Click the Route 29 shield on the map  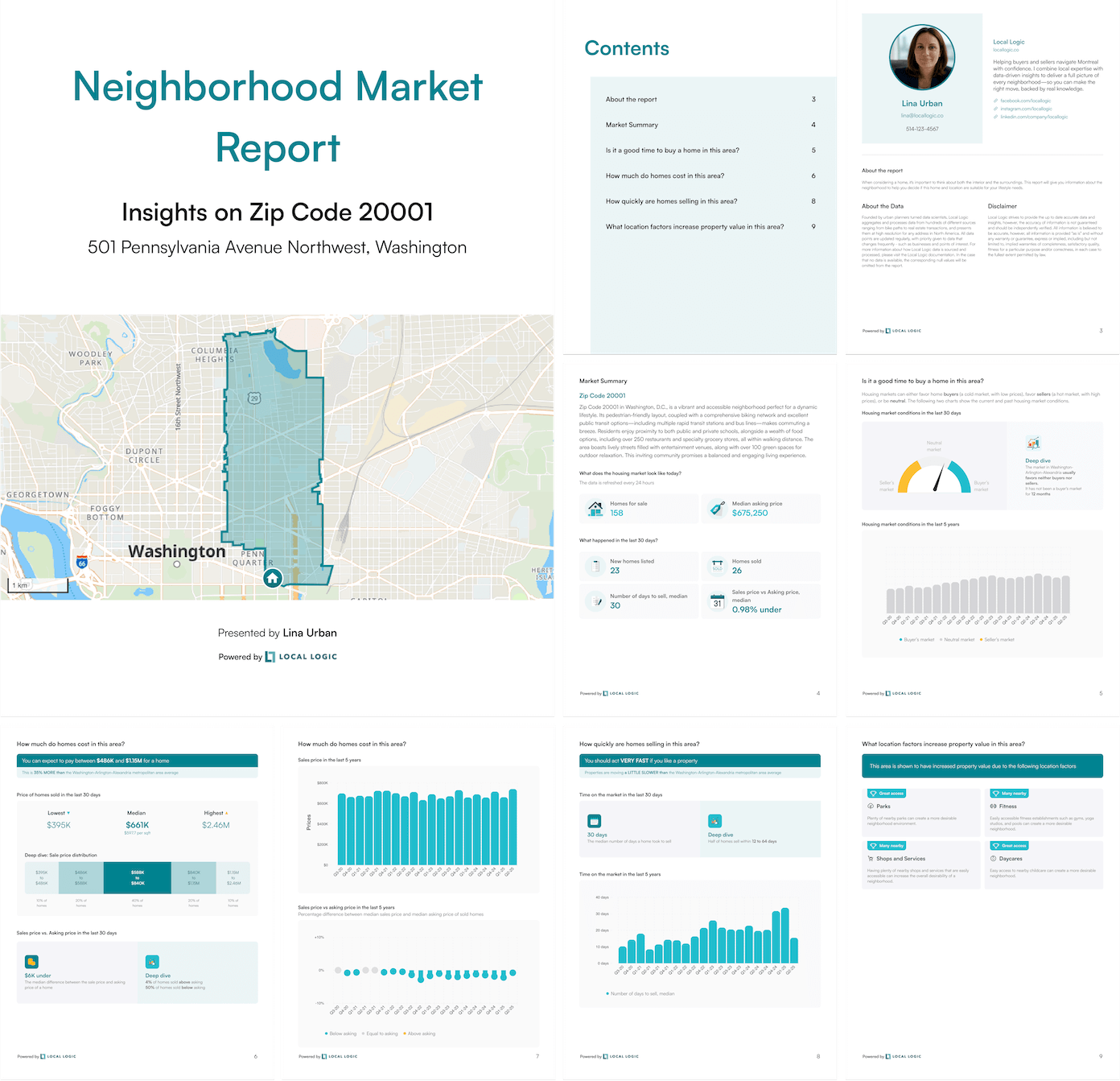(x=254, y=398)
